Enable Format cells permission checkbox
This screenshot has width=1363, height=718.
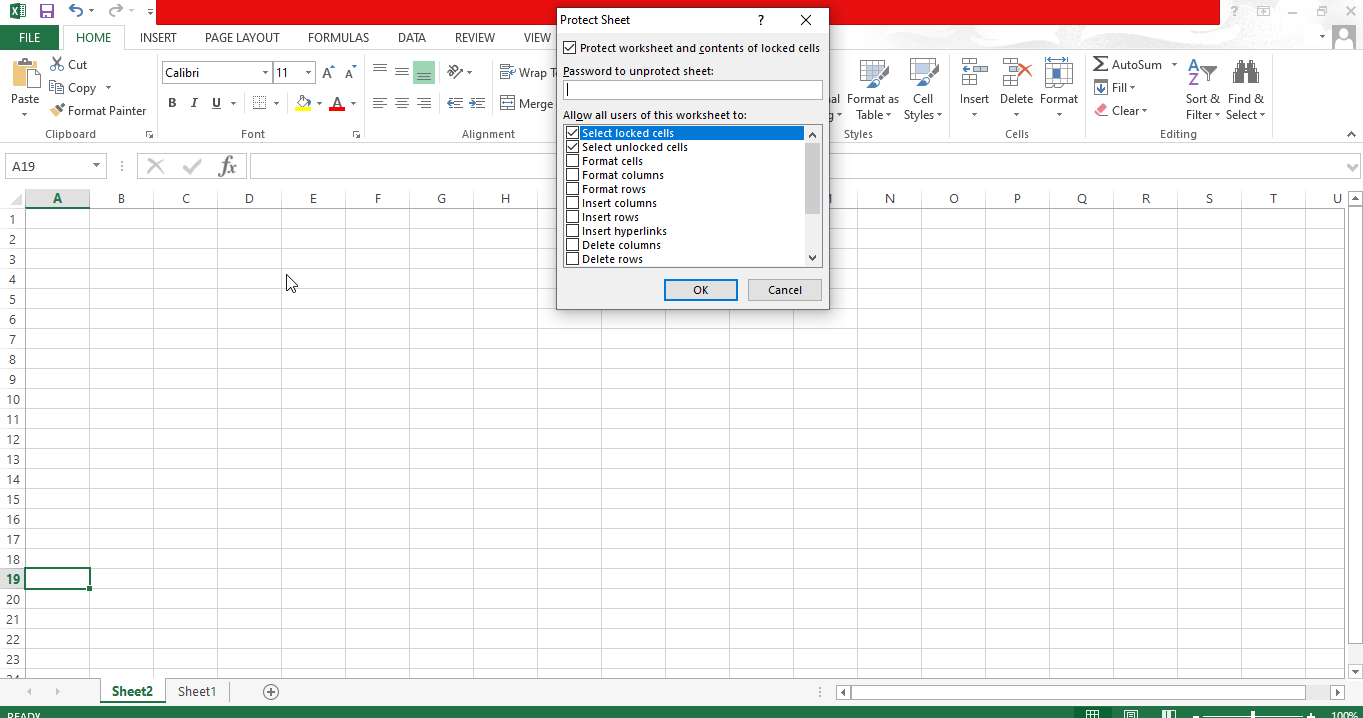click(572, 161)
